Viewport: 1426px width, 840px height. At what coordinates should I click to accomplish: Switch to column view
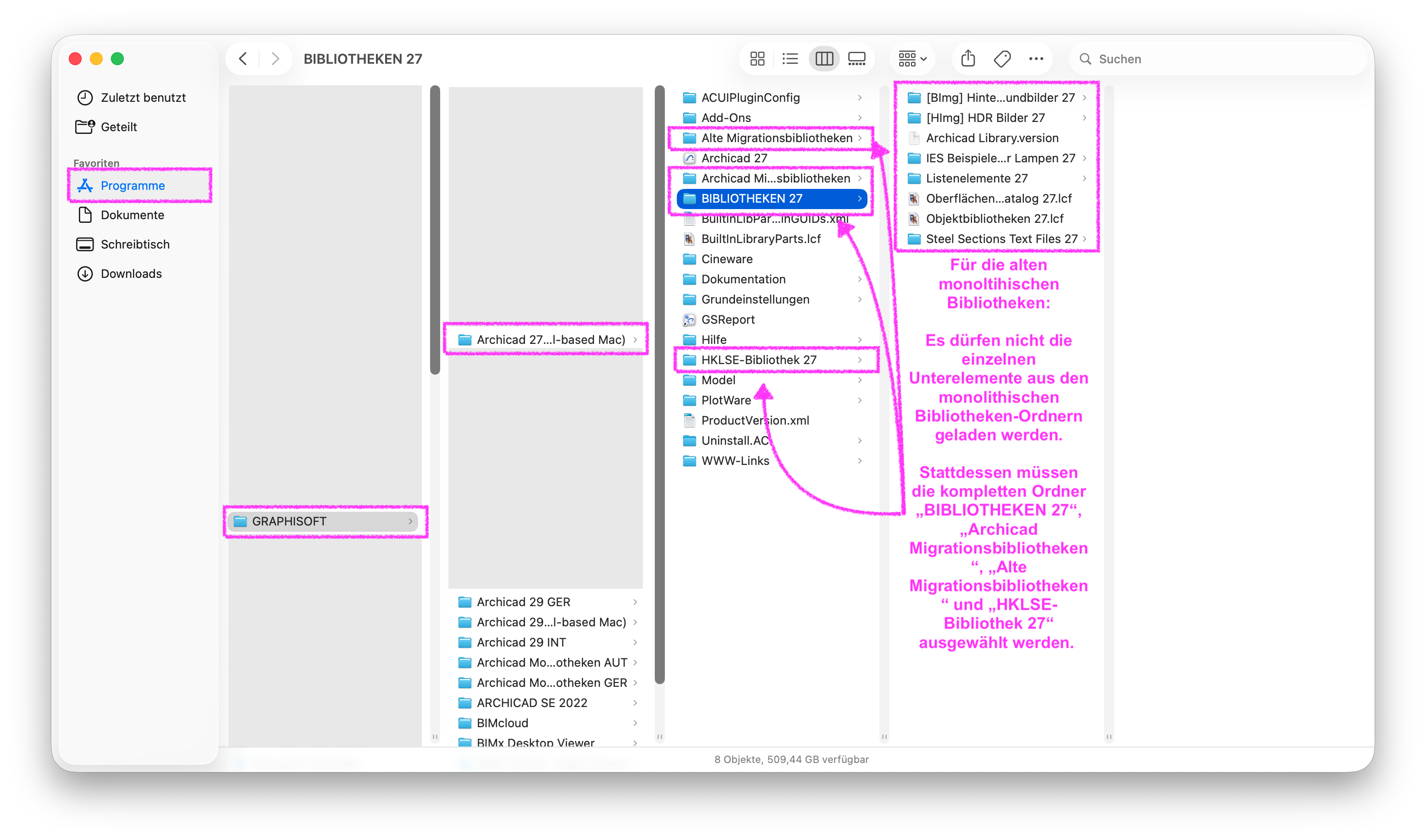[x=824, y=59]
